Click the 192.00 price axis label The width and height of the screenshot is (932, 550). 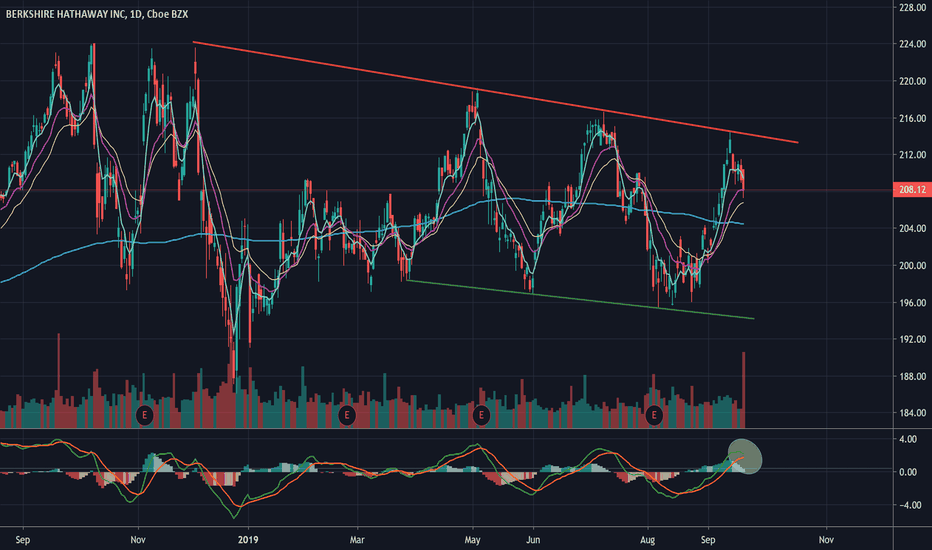point(912,340)
